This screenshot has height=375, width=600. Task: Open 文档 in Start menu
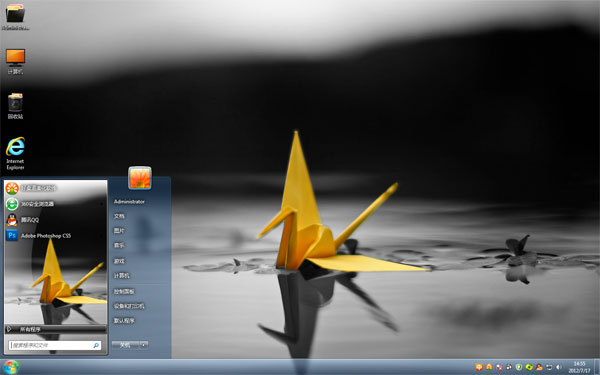119,216
